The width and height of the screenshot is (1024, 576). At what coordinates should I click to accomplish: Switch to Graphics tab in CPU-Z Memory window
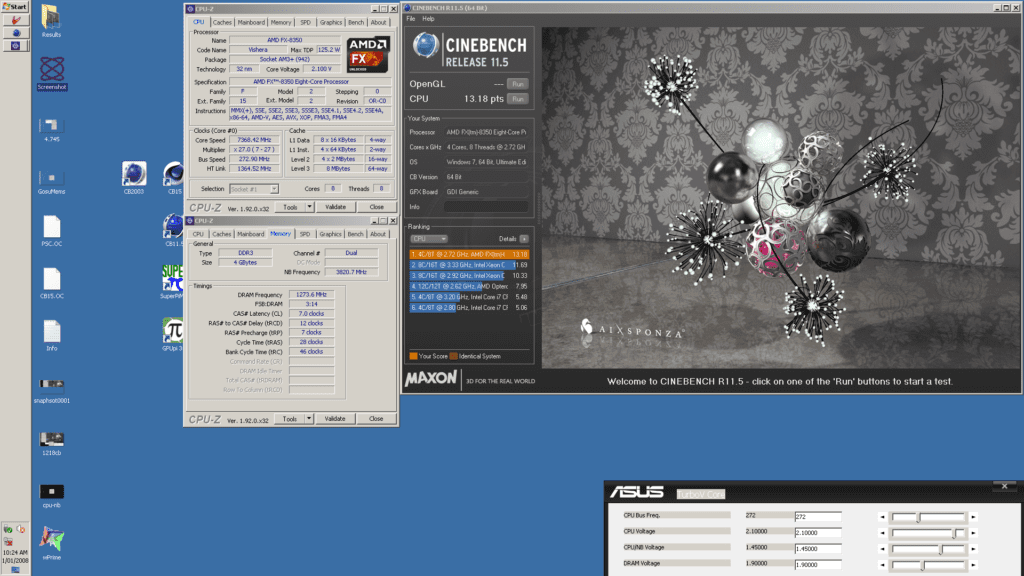pos(330,234)
